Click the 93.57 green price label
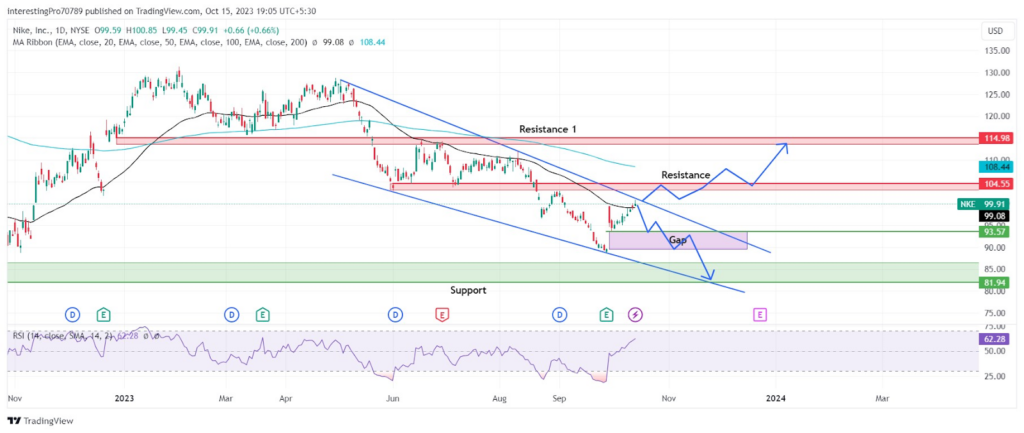 coord(995,232)
